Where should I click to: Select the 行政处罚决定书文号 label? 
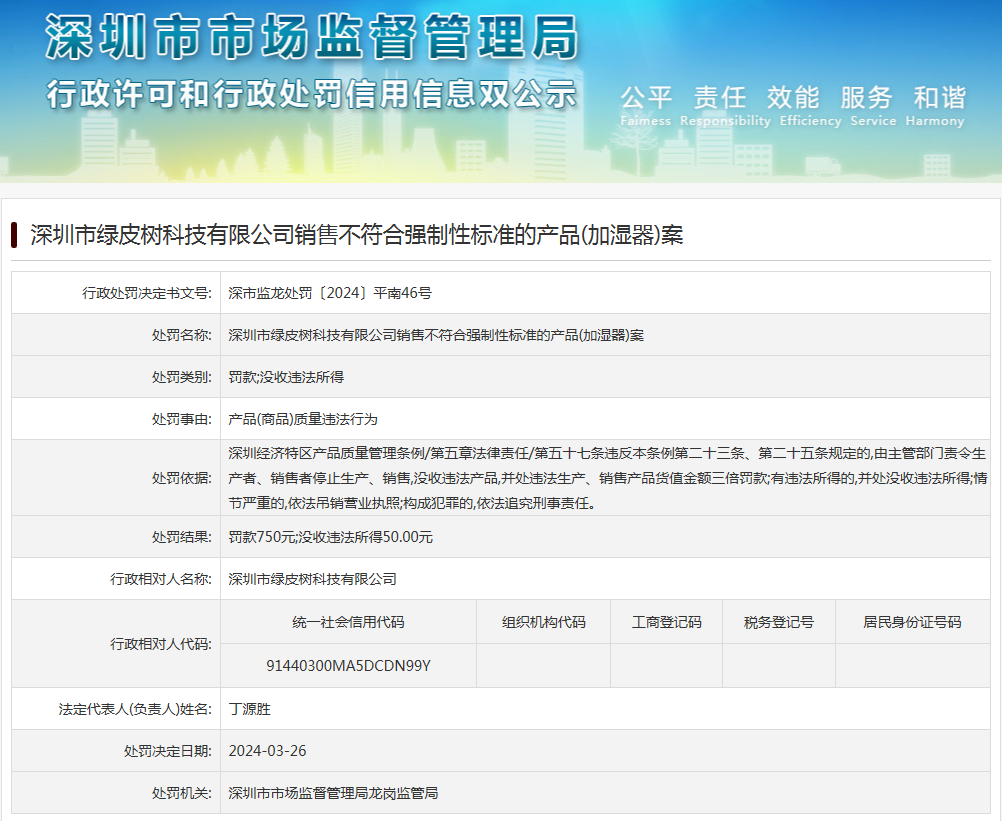click(x=147, y=293)
